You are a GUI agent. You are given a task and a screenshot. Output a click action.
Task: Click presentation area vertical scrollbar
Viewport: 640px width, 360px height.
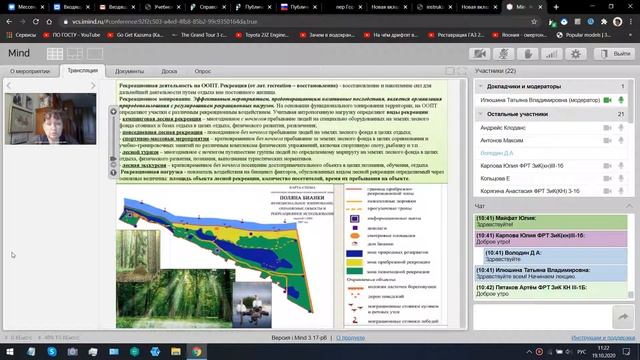(x=462, y=204)
